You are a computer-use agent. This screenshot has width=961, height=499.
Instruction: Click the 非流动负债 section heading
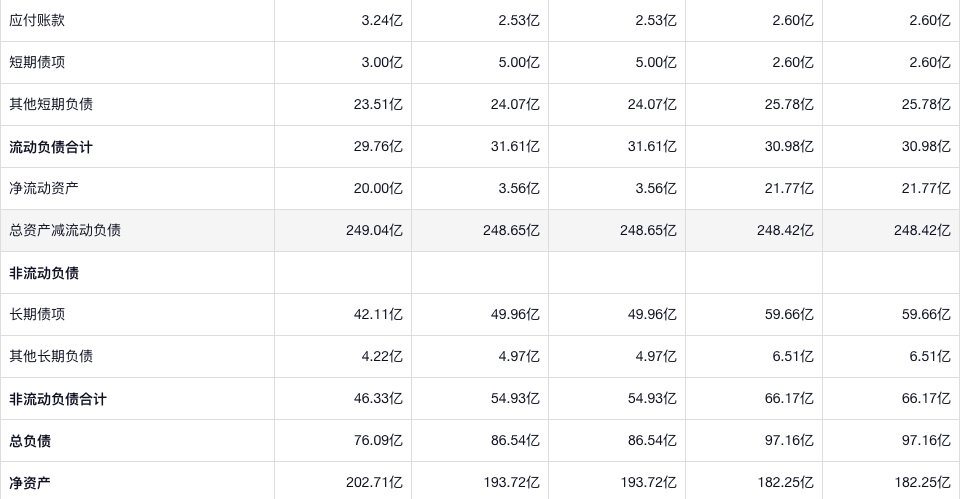click(45, 273)
